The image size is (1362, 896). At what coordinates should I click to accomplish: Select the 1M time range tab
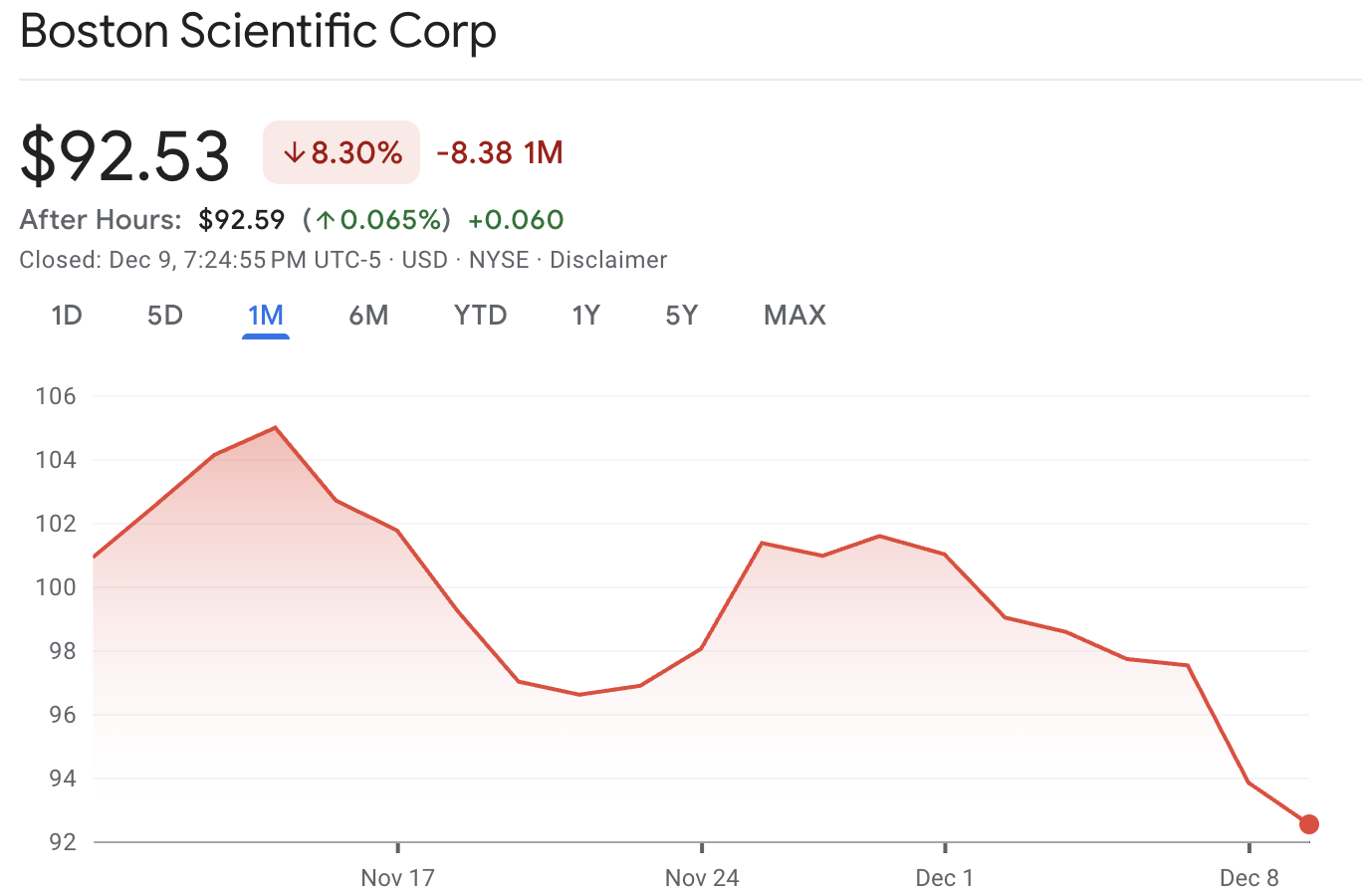click(265, 315)
